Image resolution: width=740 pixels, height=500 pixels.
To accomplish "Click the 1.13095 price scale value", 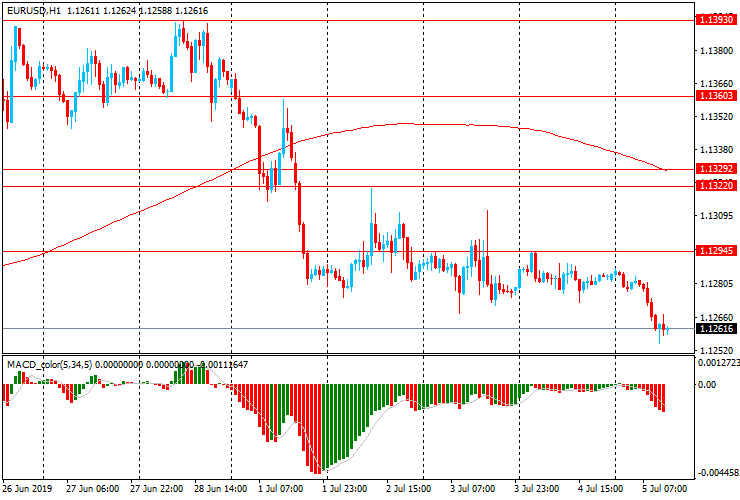I will click(717, 215).
